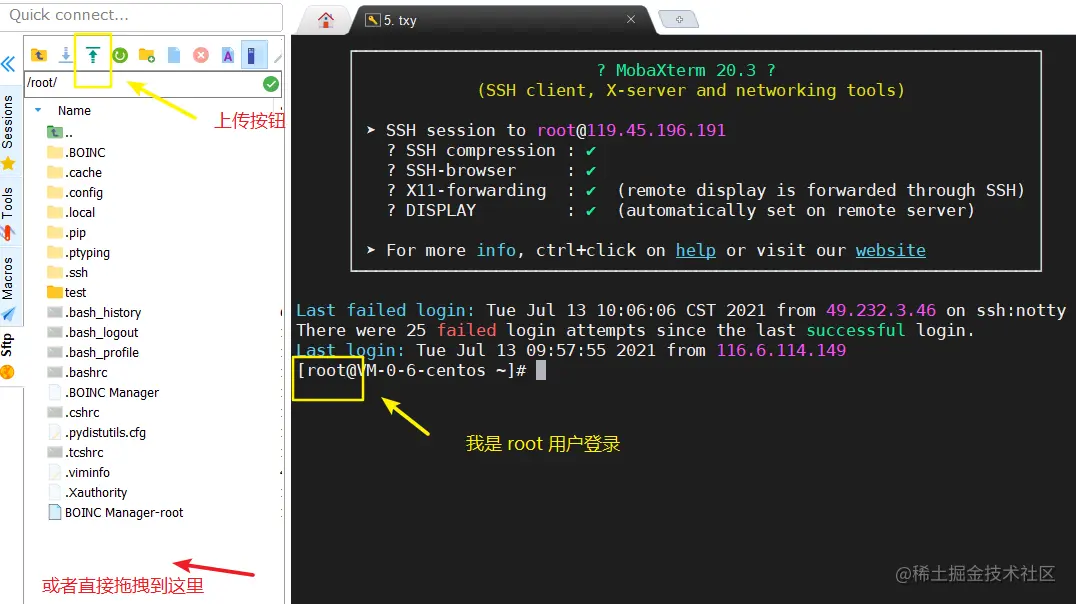Select the .bash_logout file
1076x604 pixels.
click(93, 332)
